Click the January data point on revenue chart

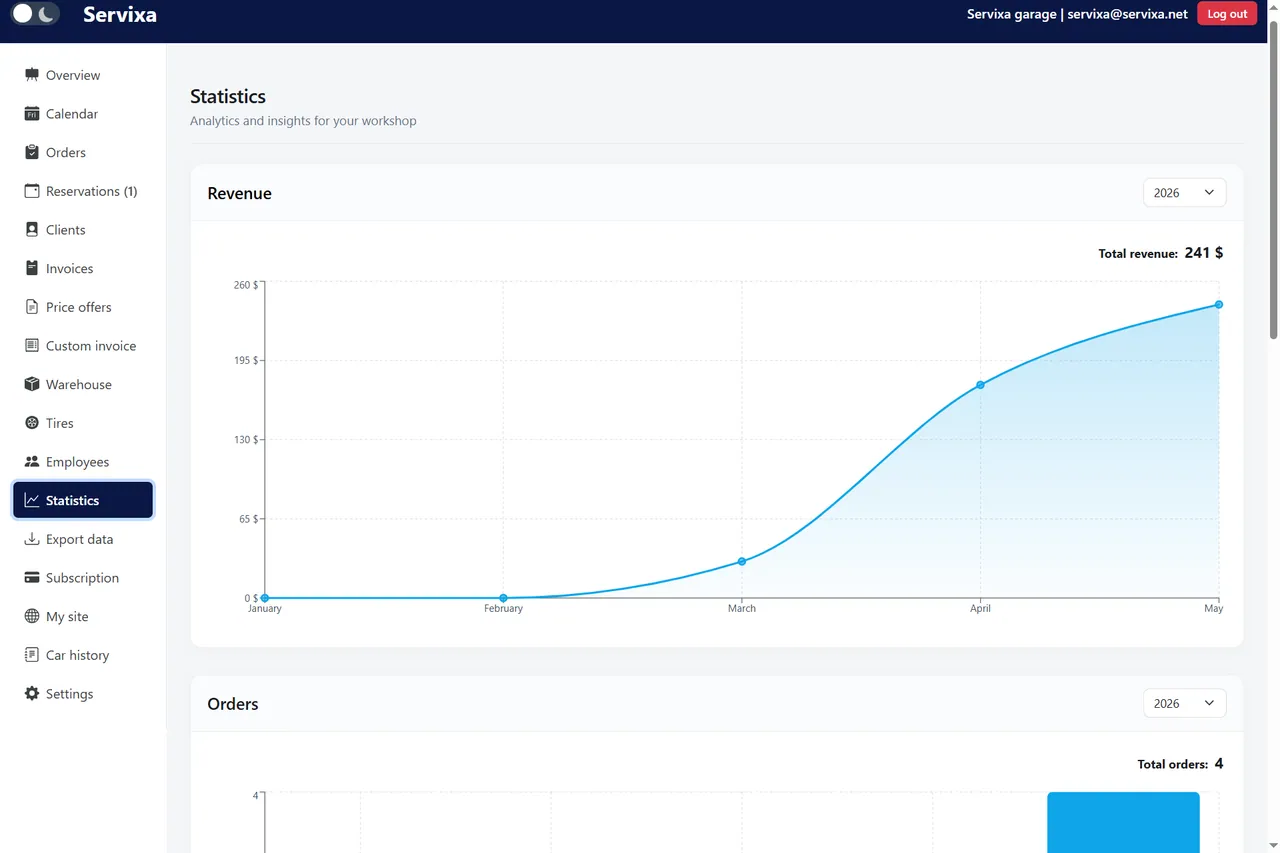point(265,598)
